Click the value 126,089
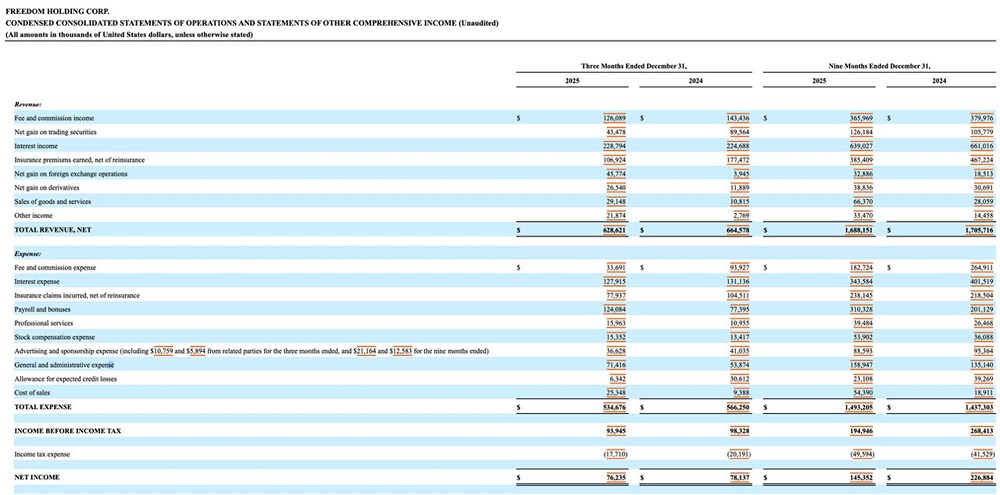Screen dimensions: 1000x495 (612, 118)
